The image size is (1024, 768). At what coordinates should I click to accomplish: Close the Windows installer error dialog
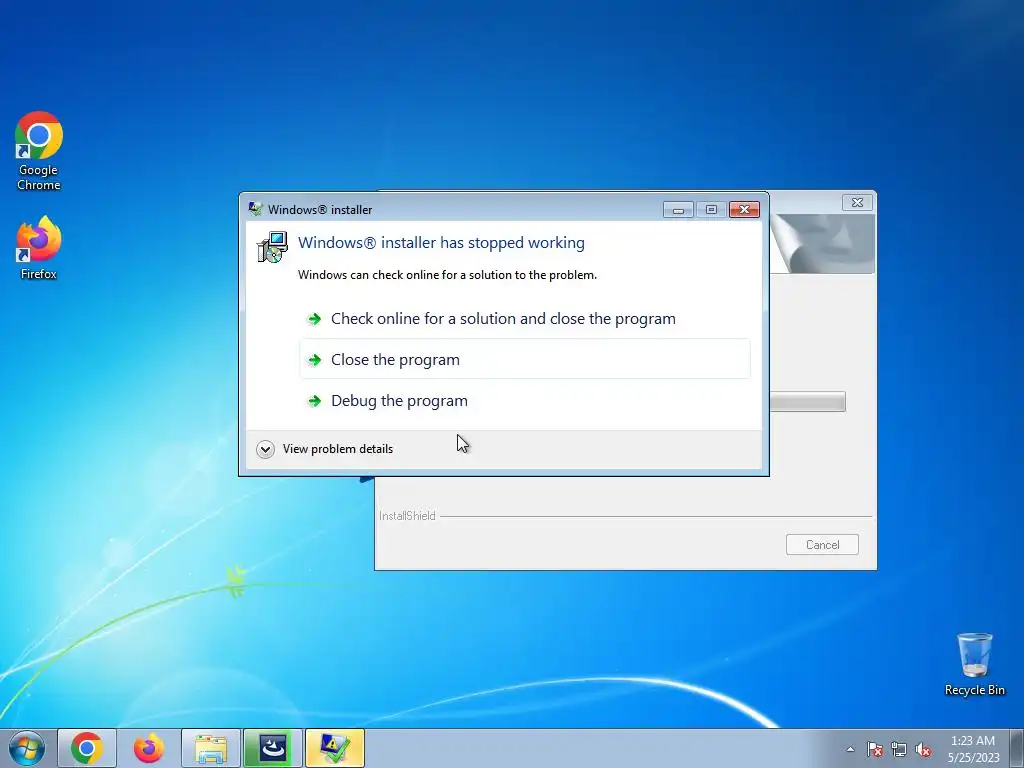pos(744,210)
